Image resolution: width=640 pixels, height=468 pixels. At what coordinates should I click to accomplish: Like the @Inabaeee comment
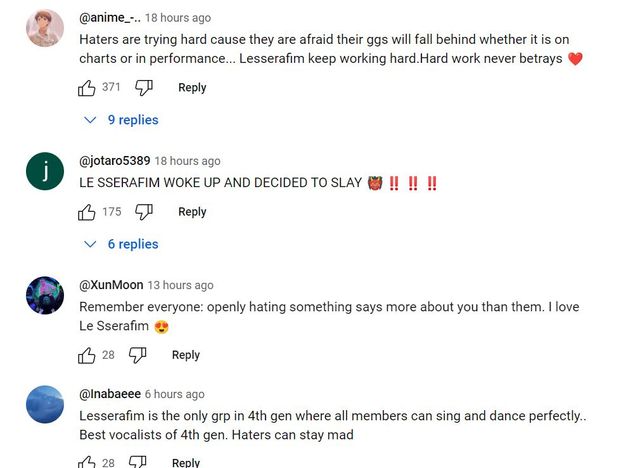[87, 462]
